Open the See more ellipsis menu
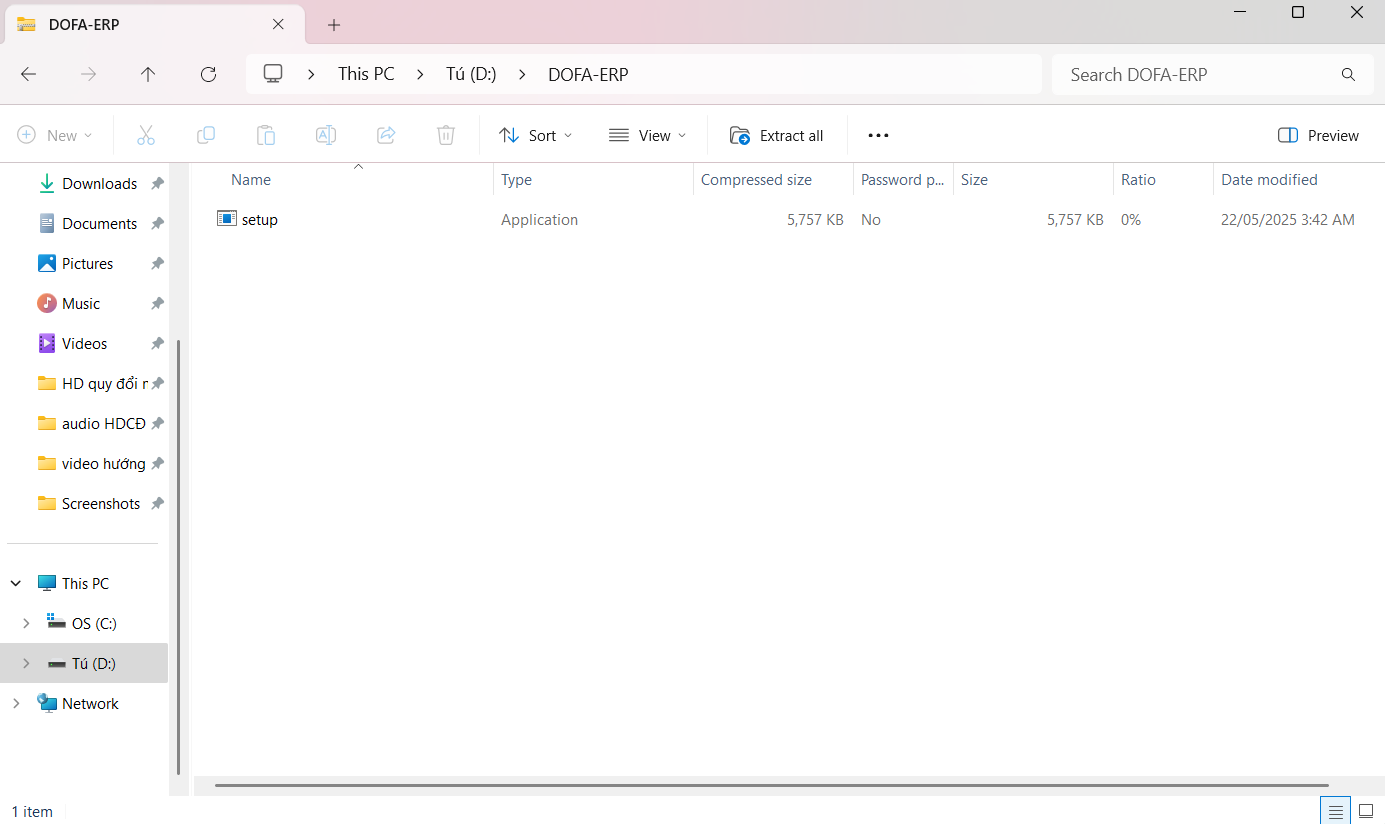This screenshot has width=1385, height=824. [x=878, y=135]
